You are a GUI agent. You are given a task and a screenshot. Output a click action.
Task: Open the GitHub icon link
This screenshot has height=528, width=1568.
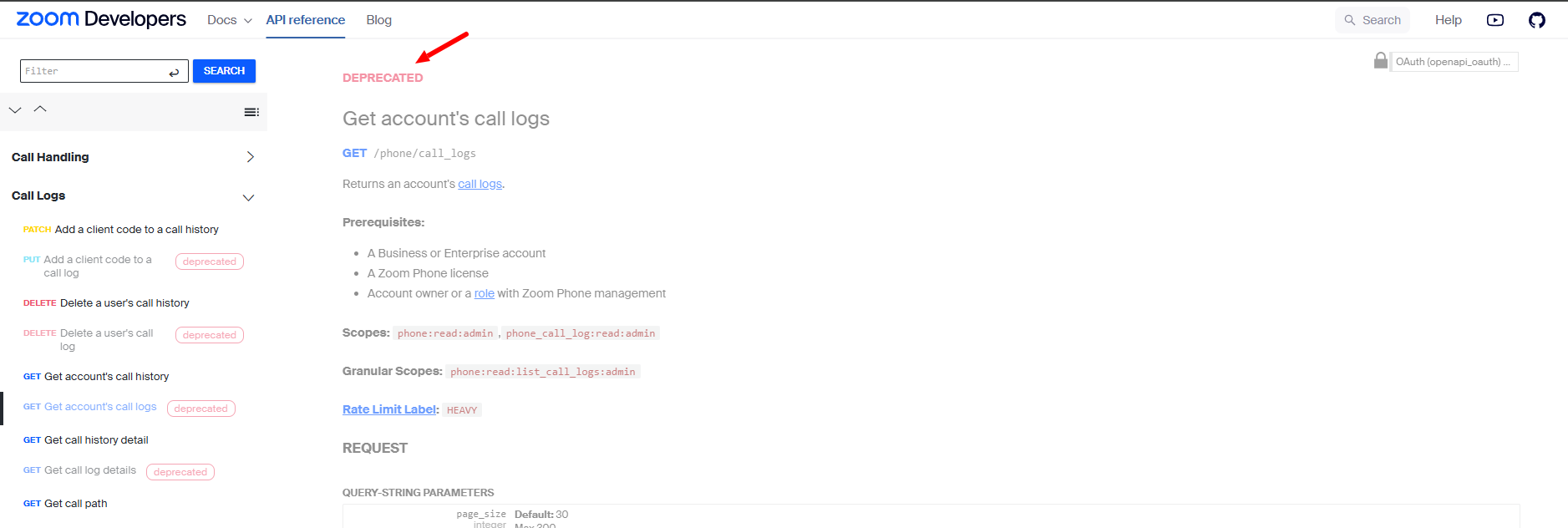pyautogui.click(x=1536, y=20)
